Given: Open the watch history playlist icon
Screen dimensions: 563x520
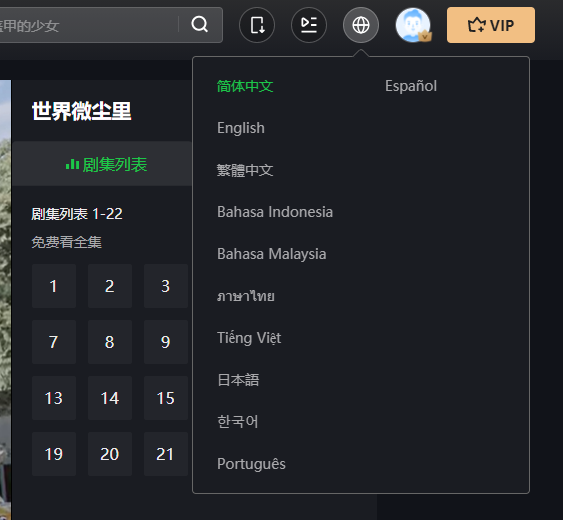Looking at the screenshot, I should (x=309, y=25).
